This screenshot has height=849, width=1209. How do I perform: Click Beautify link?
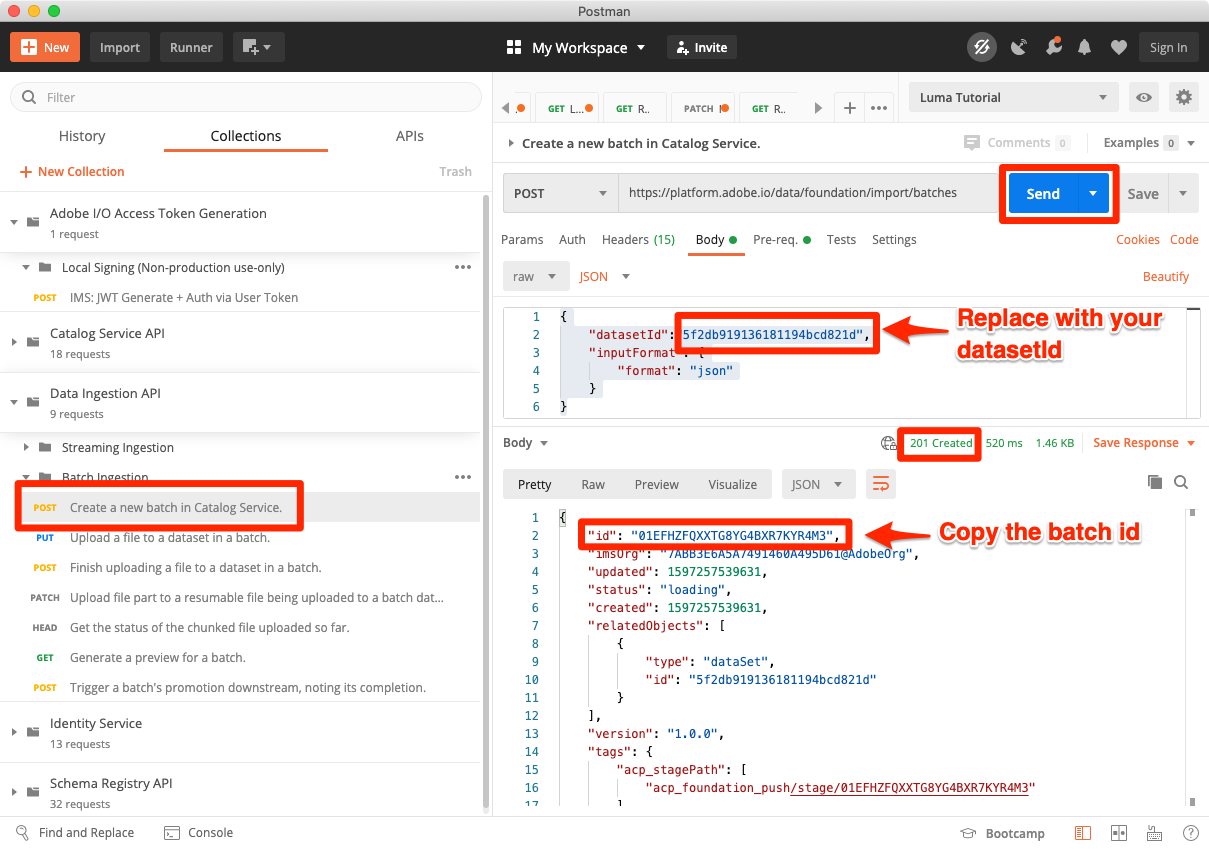1166,277
